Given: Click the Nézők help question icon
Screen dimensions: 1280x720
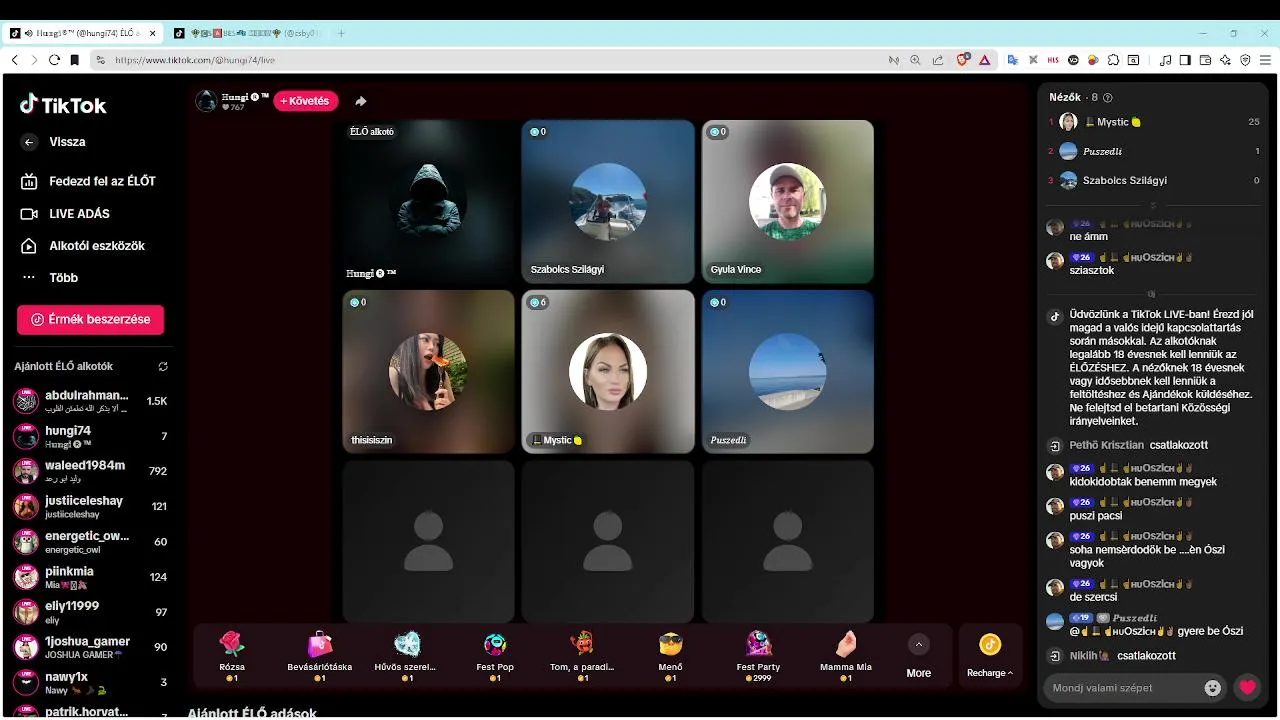Looking at the screenshot, I should coord(1107,98).
